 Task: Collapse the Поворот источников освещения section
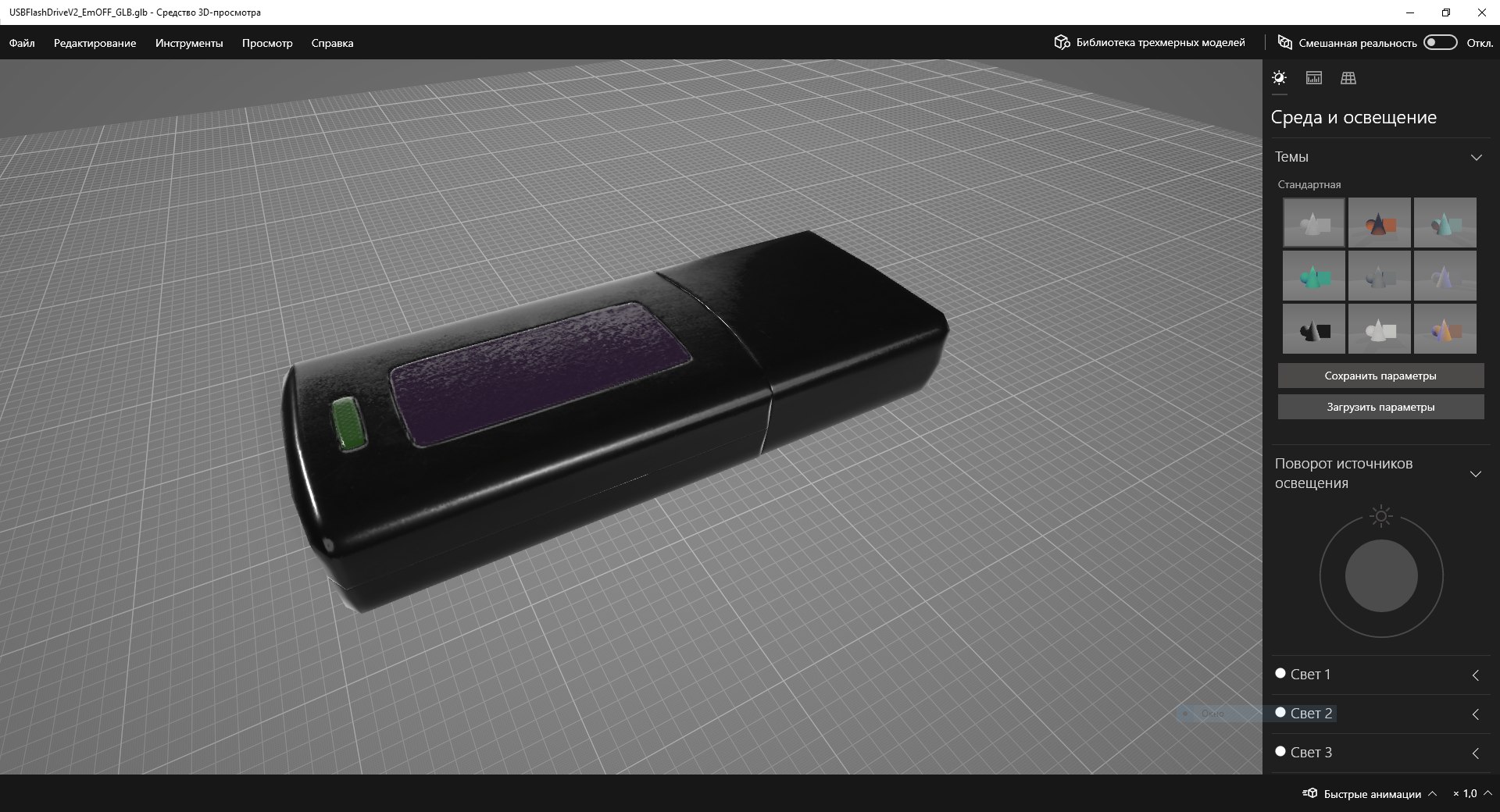1476,474
